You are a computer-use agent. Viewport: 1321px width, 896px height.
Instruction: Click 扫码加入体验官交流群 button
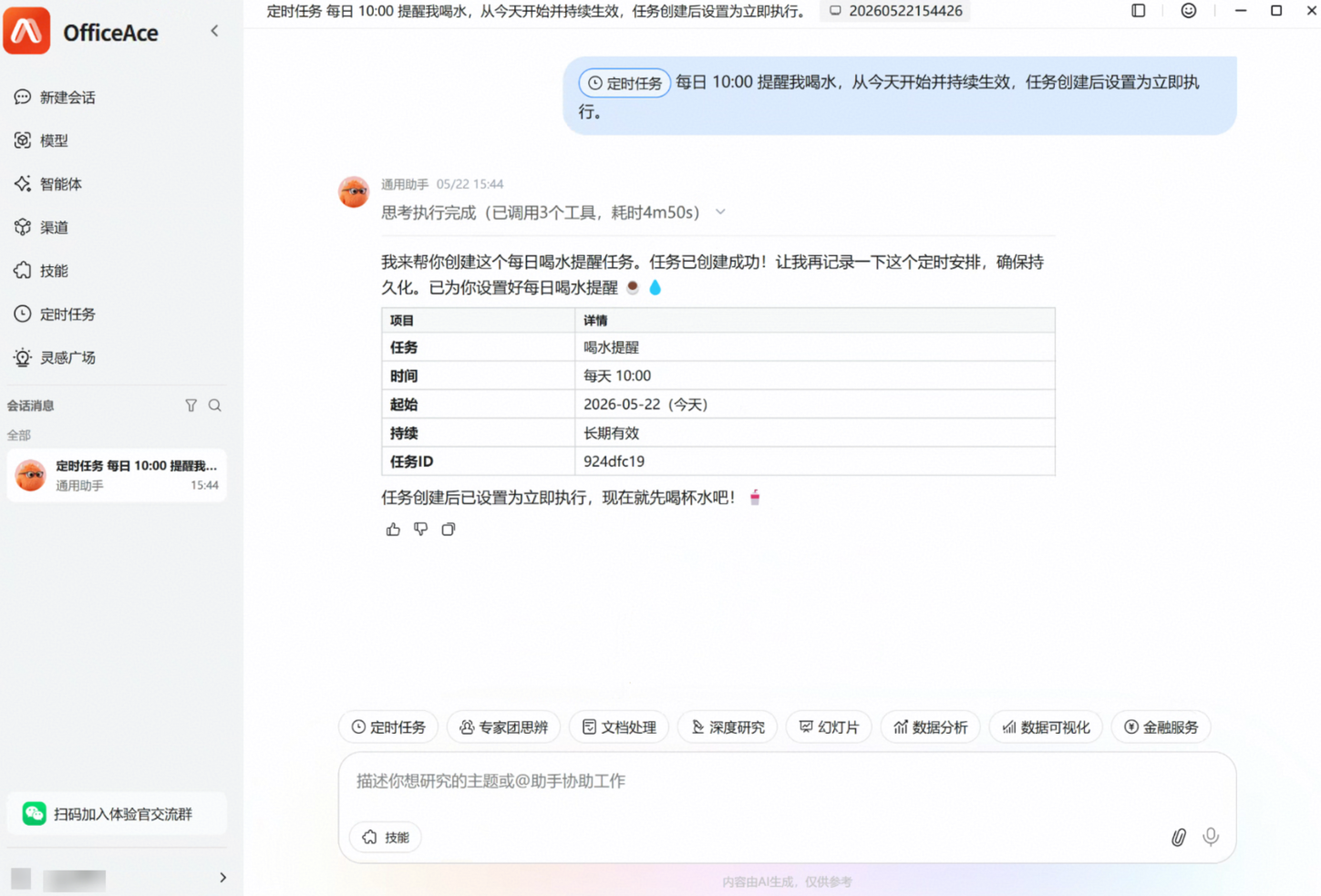click(x=117, y=814)
